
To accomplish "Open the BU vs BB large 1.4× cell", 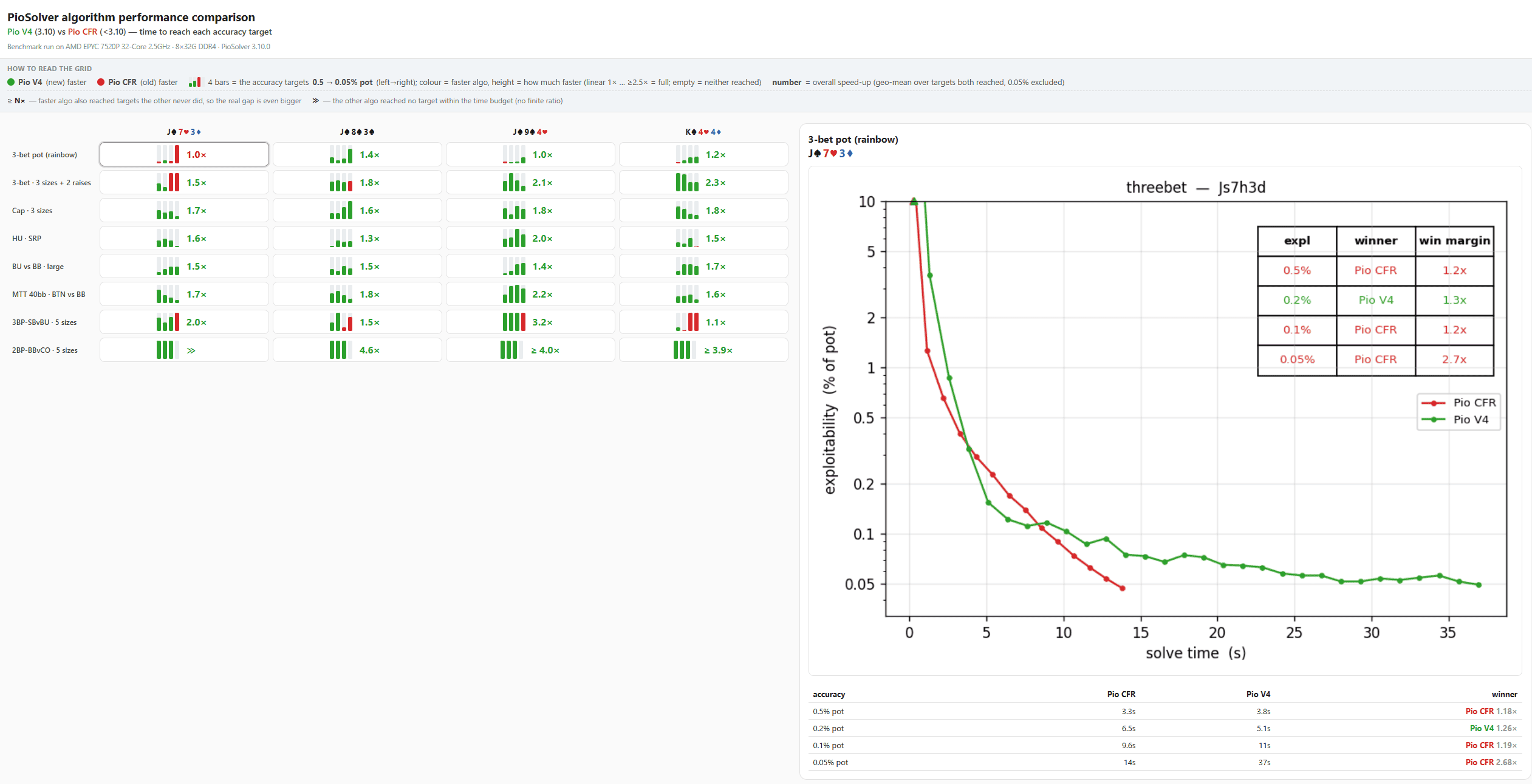I will 530,266.
